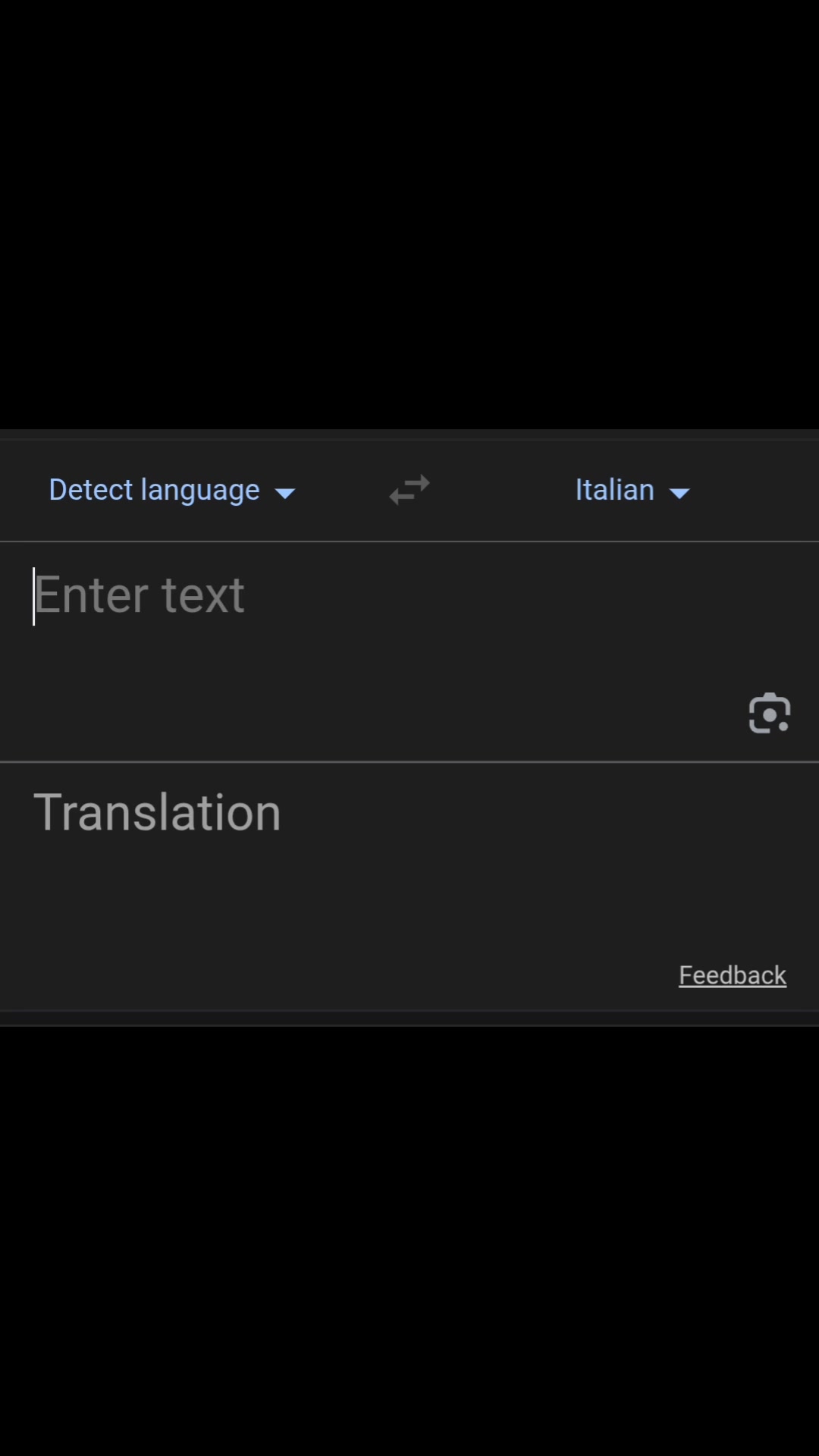Send feedback via the underlined Feedback text
Screen dimensions: 819x1456
click(732, 975)
